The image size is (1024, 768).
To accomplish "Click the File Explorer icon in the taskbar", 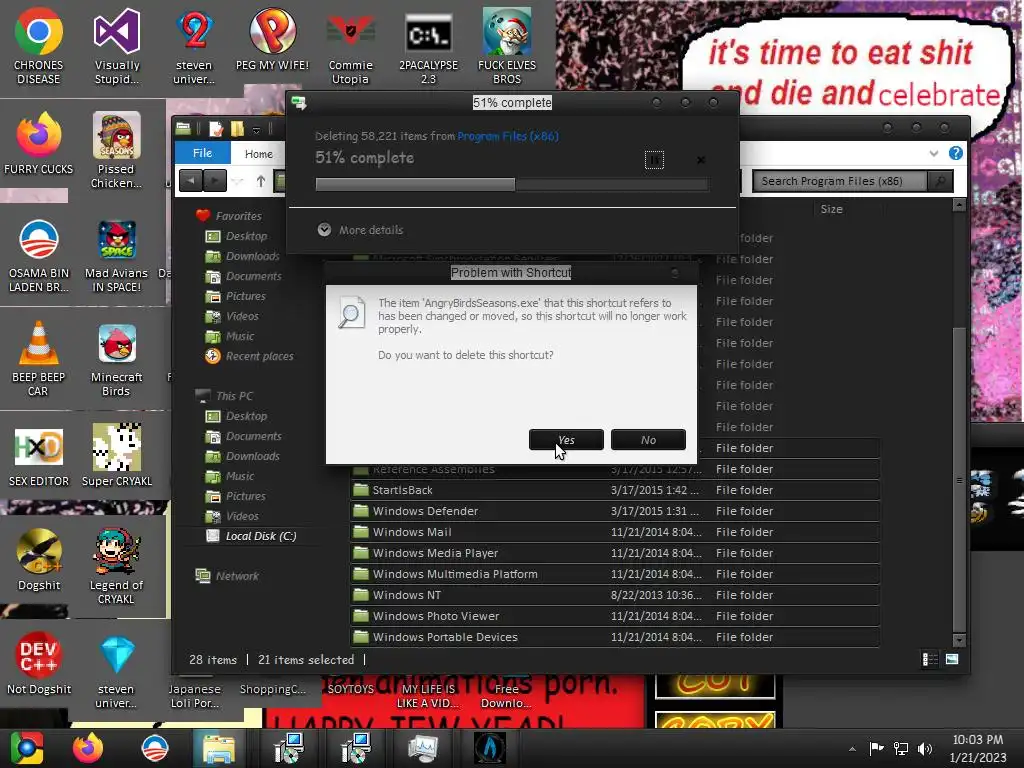I will pos(218,748).
